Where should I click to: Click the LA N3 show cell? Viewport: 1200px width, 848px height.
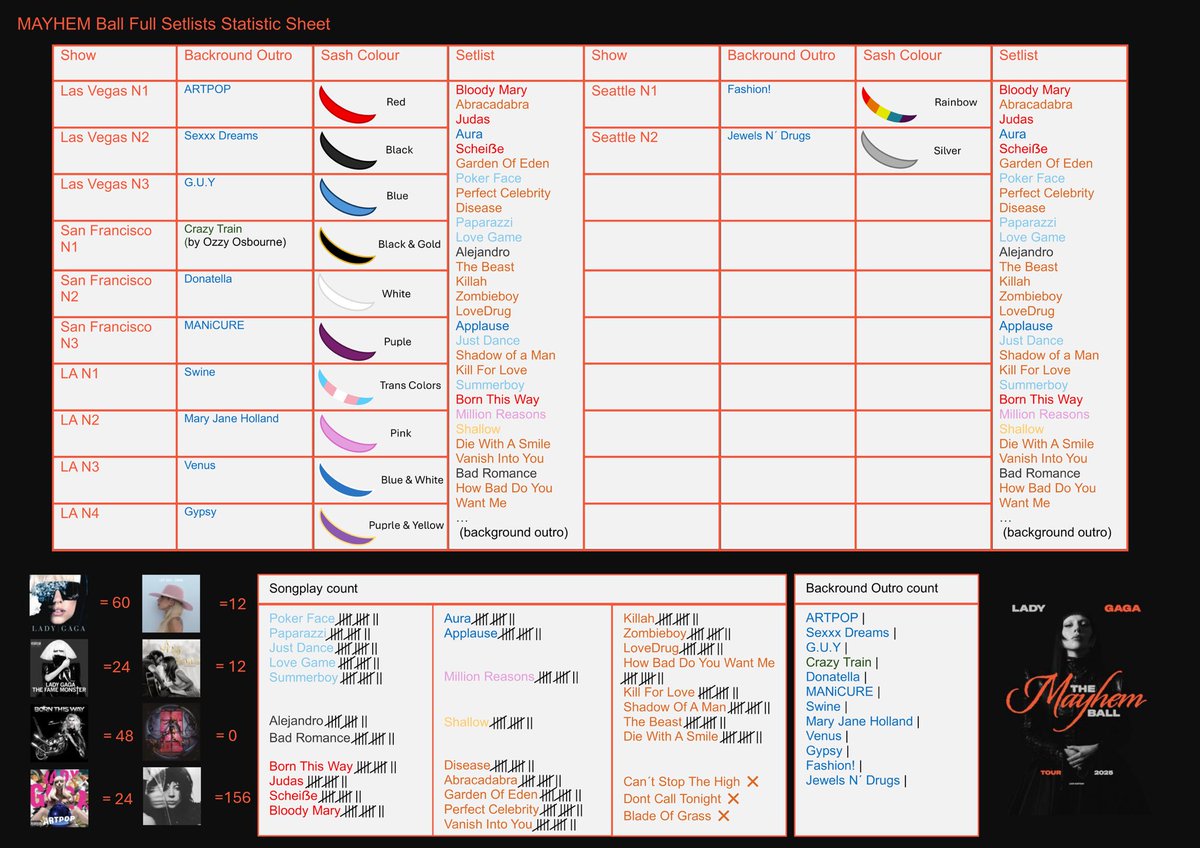tap(115, 480)
